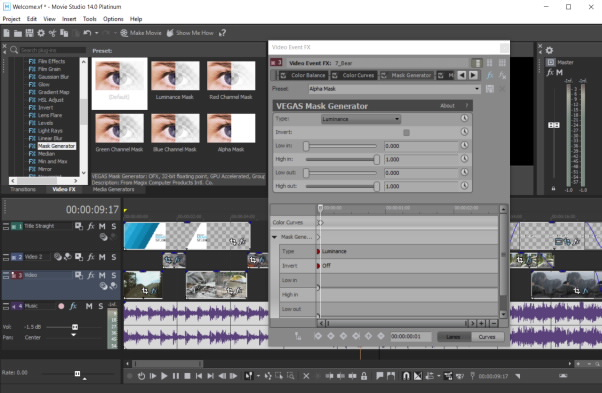The image size is (602, 393).
Task: Toggle loop playback button
Action: point(141,376)
